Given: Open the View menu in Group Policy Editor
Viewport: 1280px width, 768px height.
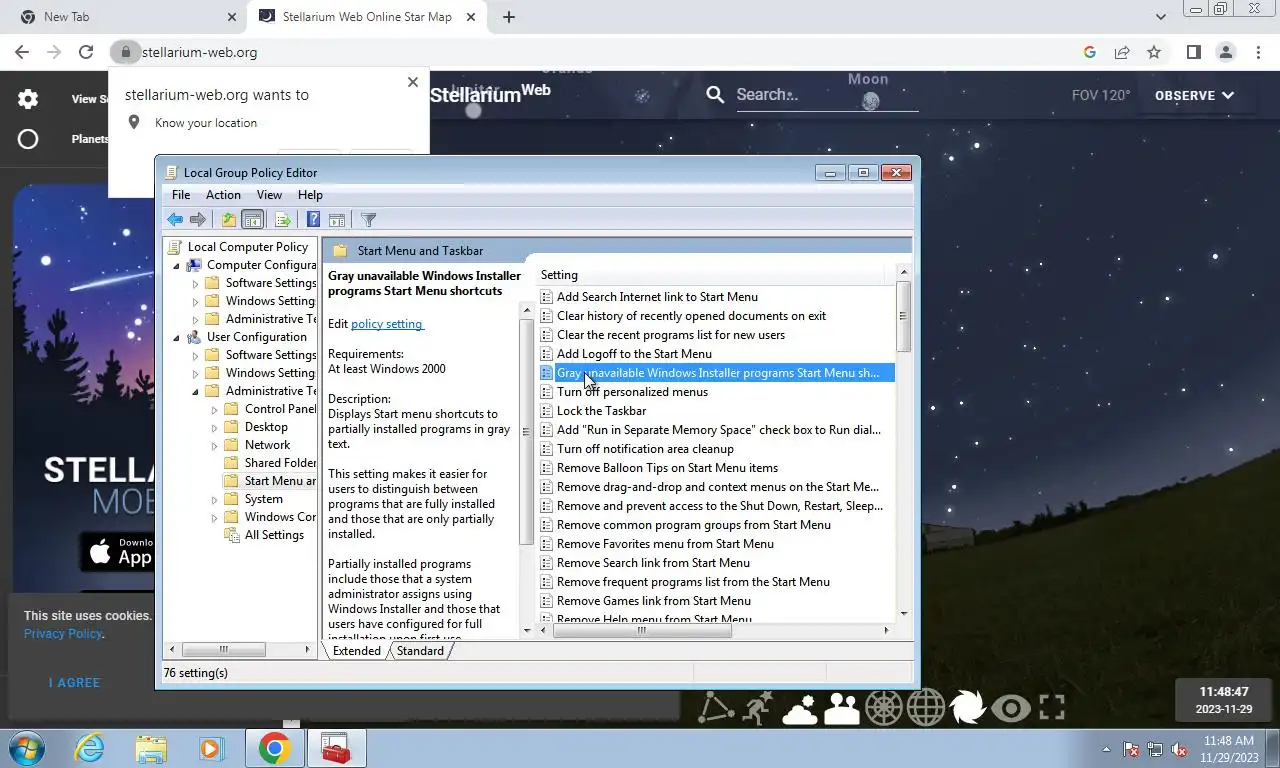Looking at the screenshot, I should [x=269, y=195].
